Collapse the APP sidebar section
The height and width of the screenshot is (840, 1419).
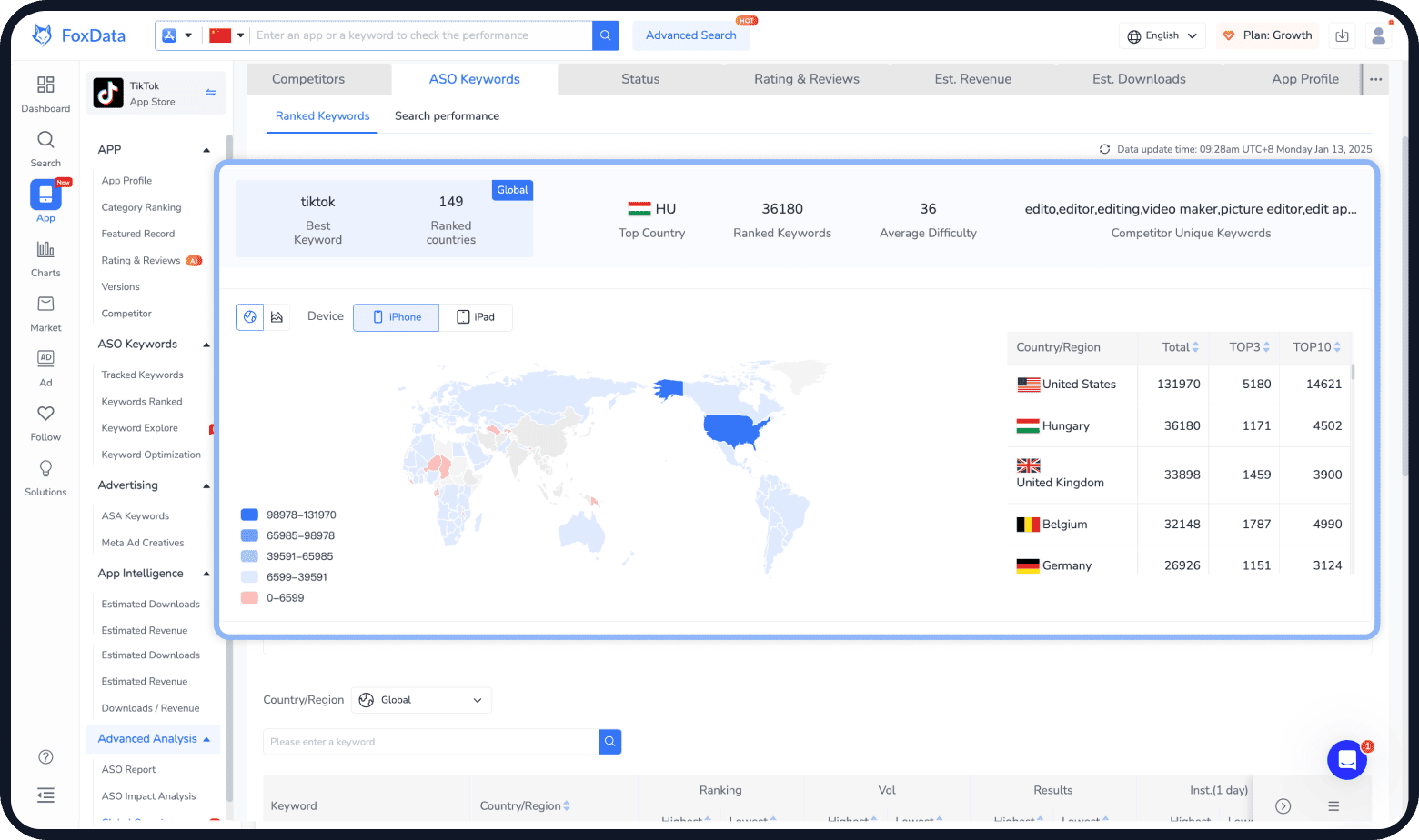pyautogui.click(x=206, y=150)
